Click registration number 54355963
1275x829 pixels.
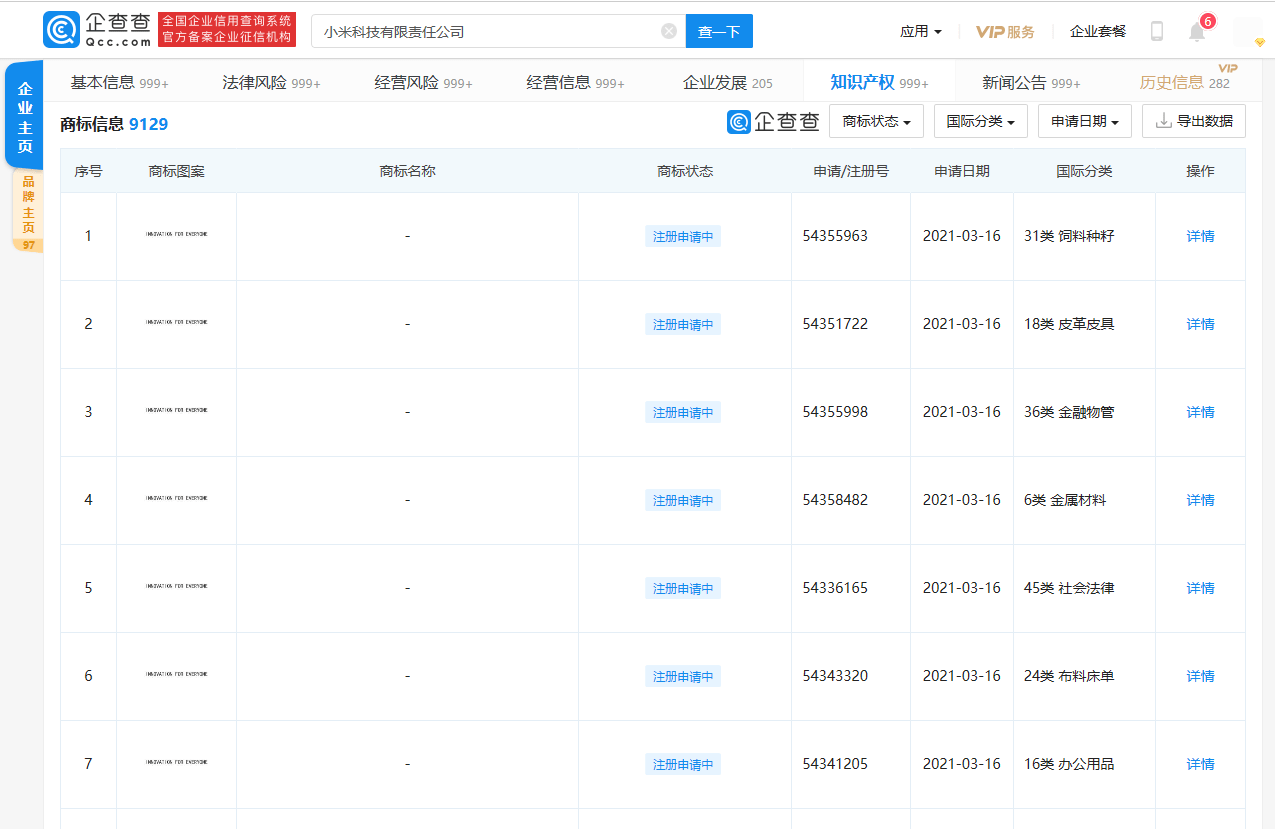(x=835, y=236)
